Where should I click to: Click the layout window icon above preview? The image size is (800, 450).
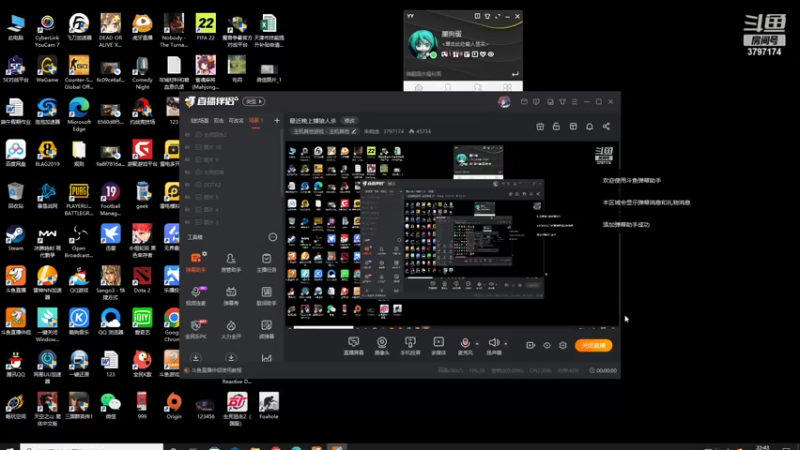(573, 127)
